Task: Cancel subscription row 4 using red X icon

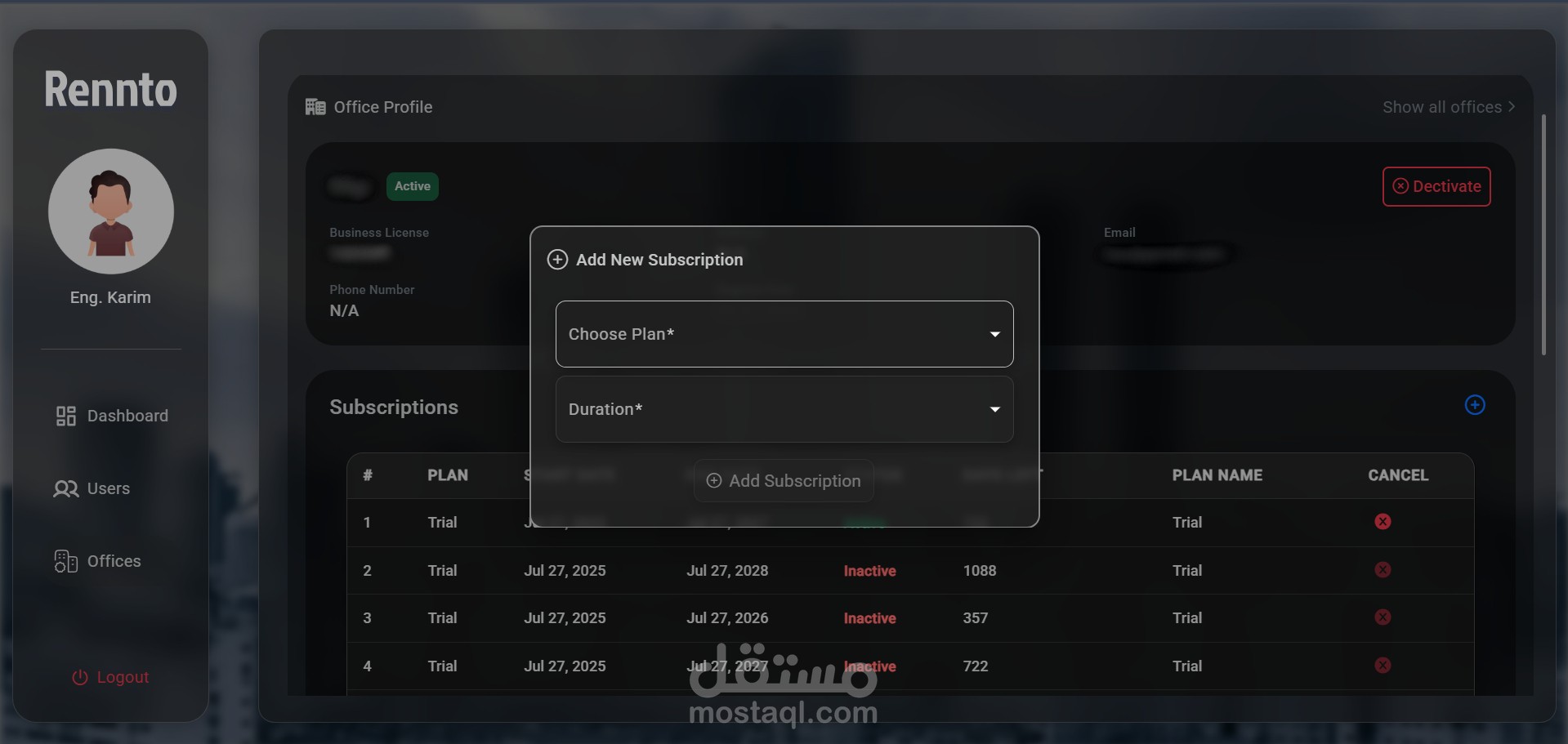Action: pyautogui.click(x=1383, y=665)
